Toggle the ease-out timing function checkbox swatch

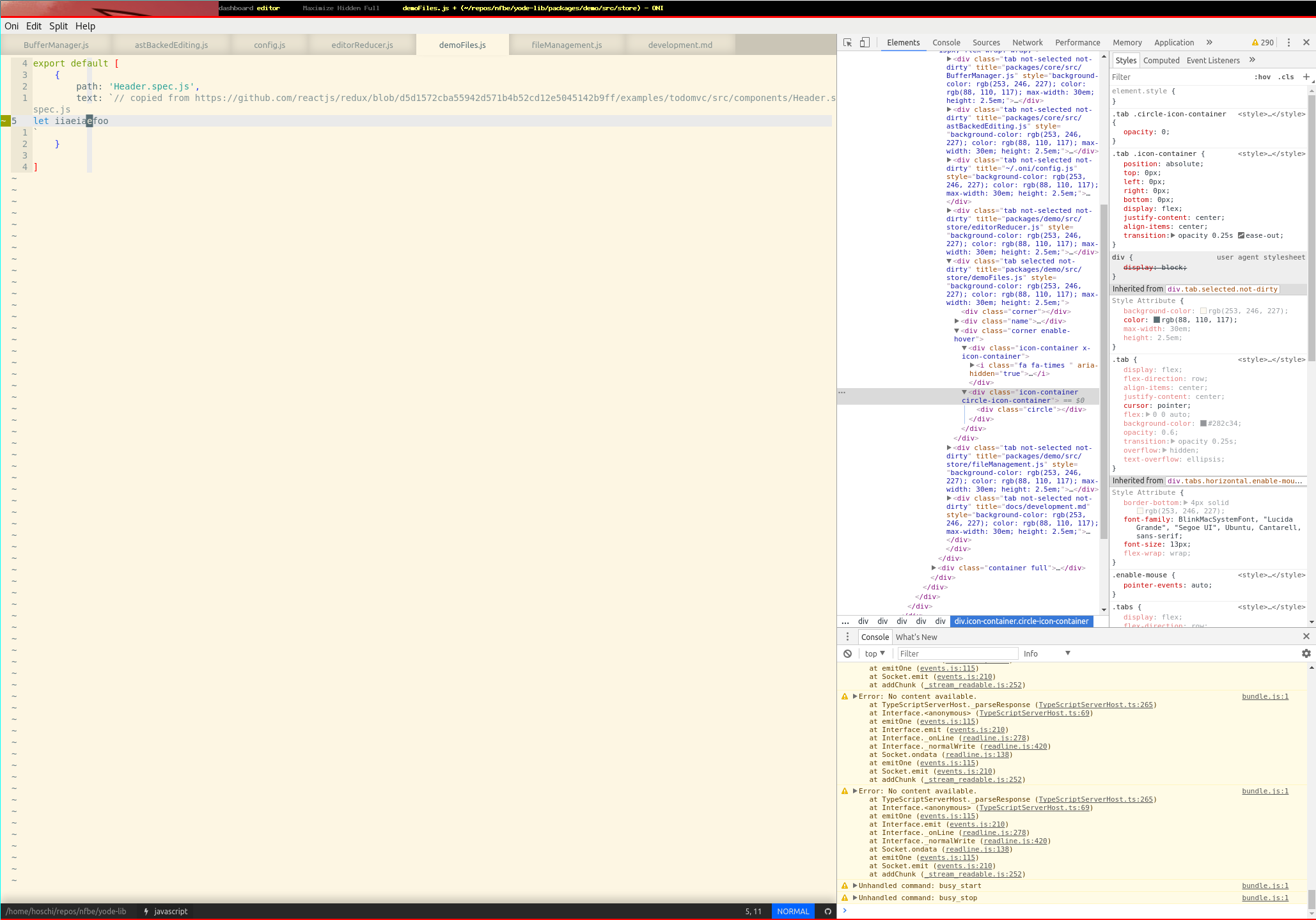[x=1241, y=235]
